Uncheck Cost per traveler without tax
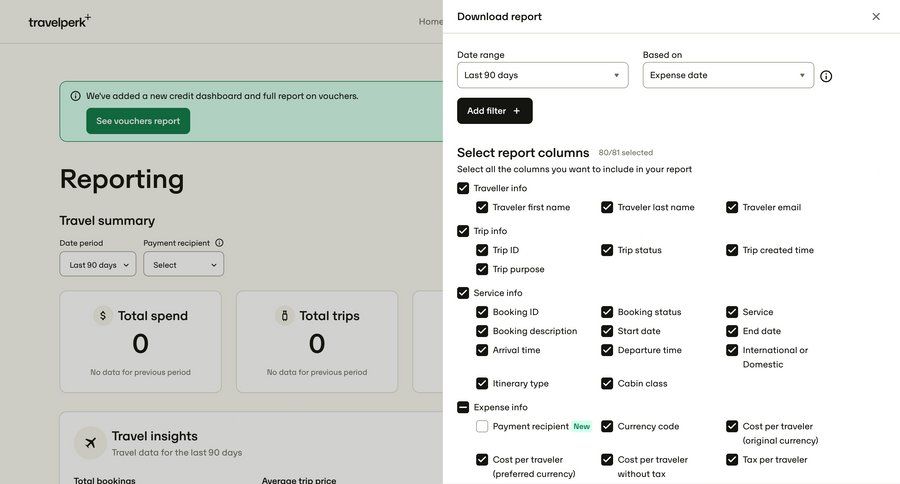The image size is (900, 484). tap(607, 460)
